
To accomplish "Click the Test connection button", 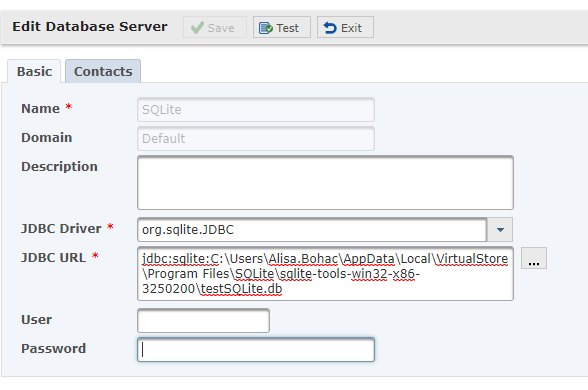I will (282, 27).
